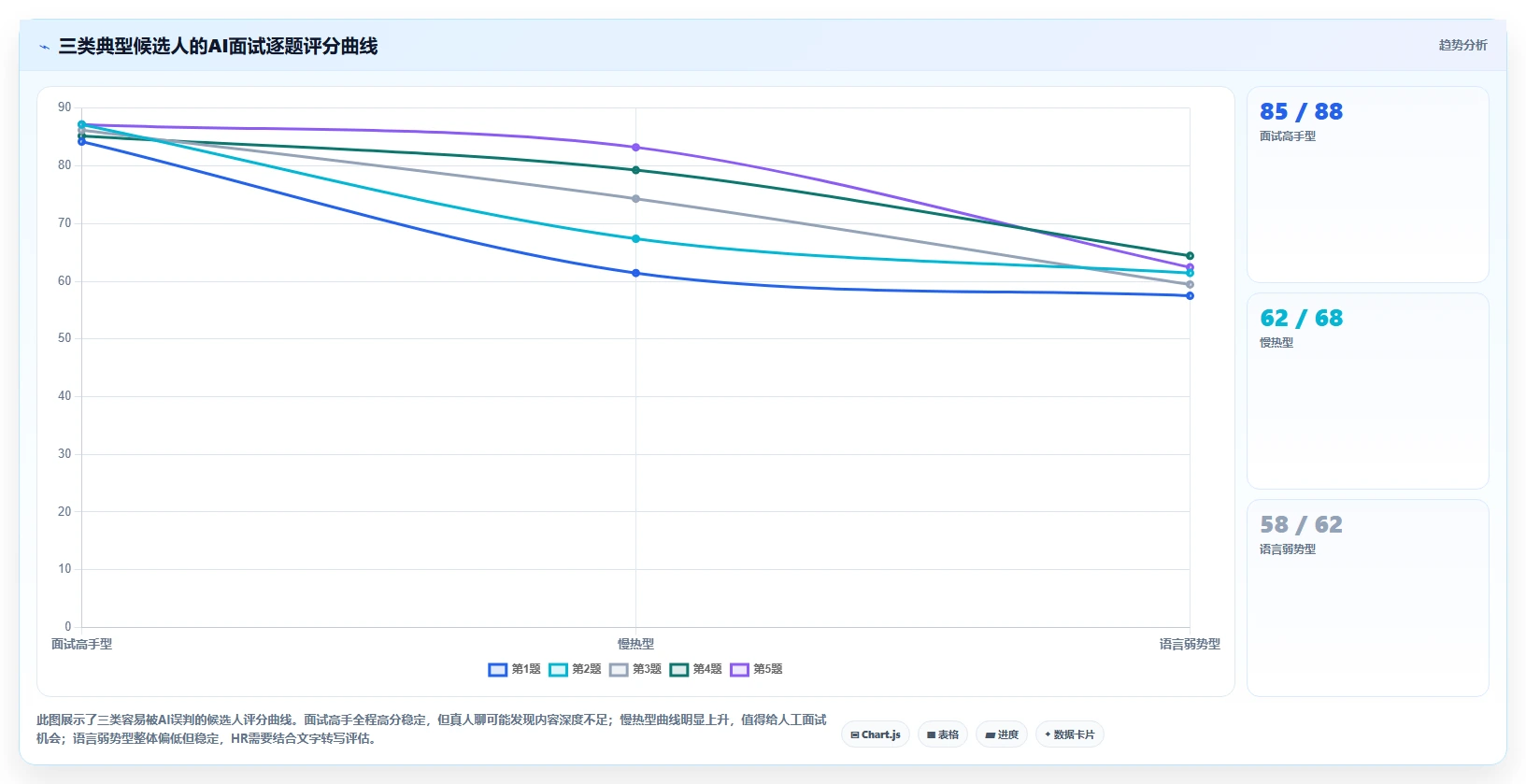Open the 62 / 68 慢热型 card
This screenshot has width=1526, height=784.
pos(1368,391)
